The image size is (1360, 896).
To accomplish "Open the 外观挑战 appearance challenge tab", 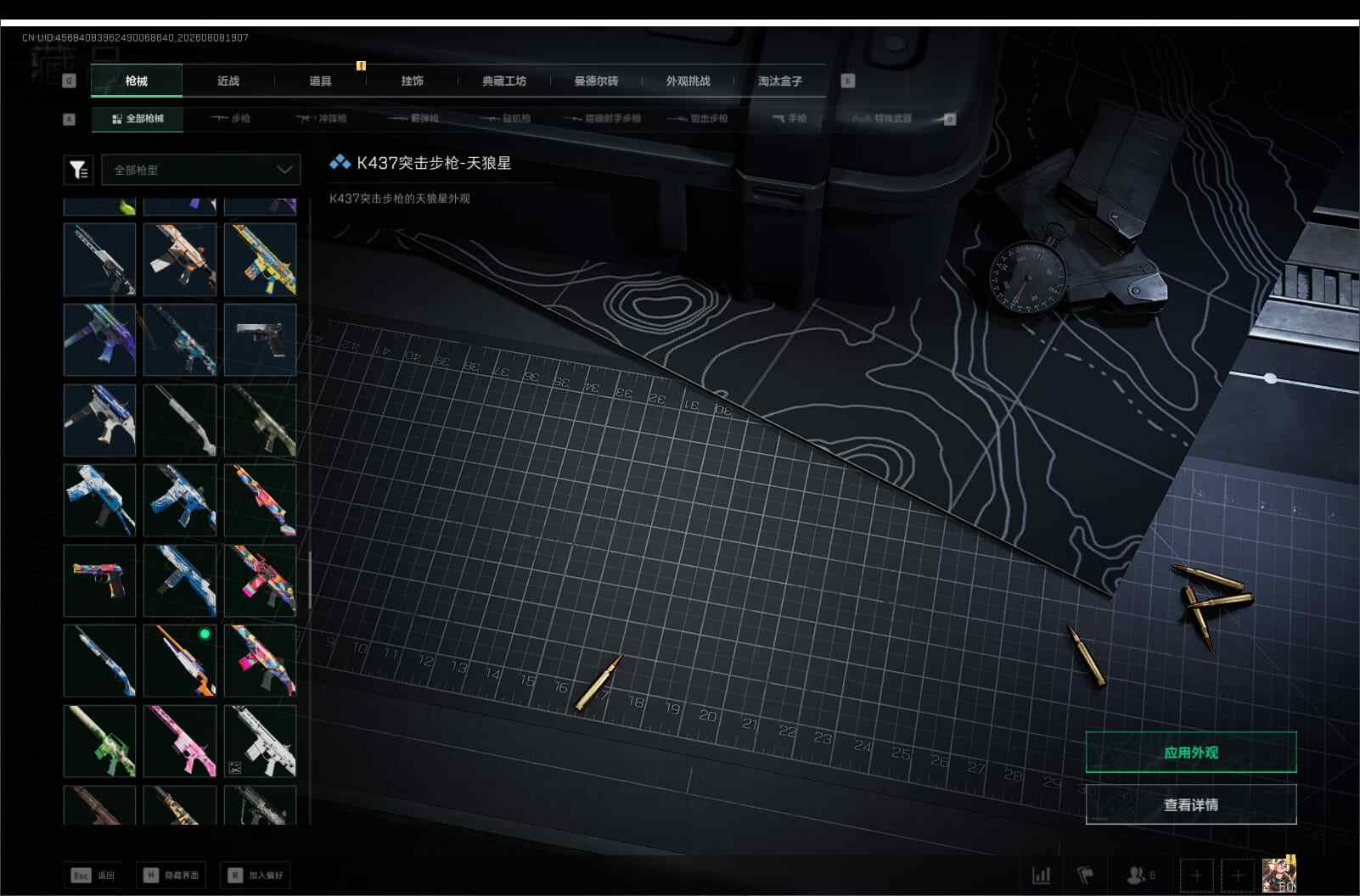I will coord(688,81).
